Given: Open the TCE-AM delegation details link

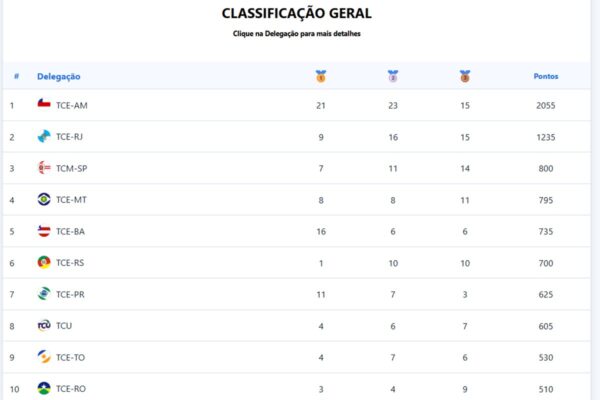Looking at the screenshot, I should [72, 105].
